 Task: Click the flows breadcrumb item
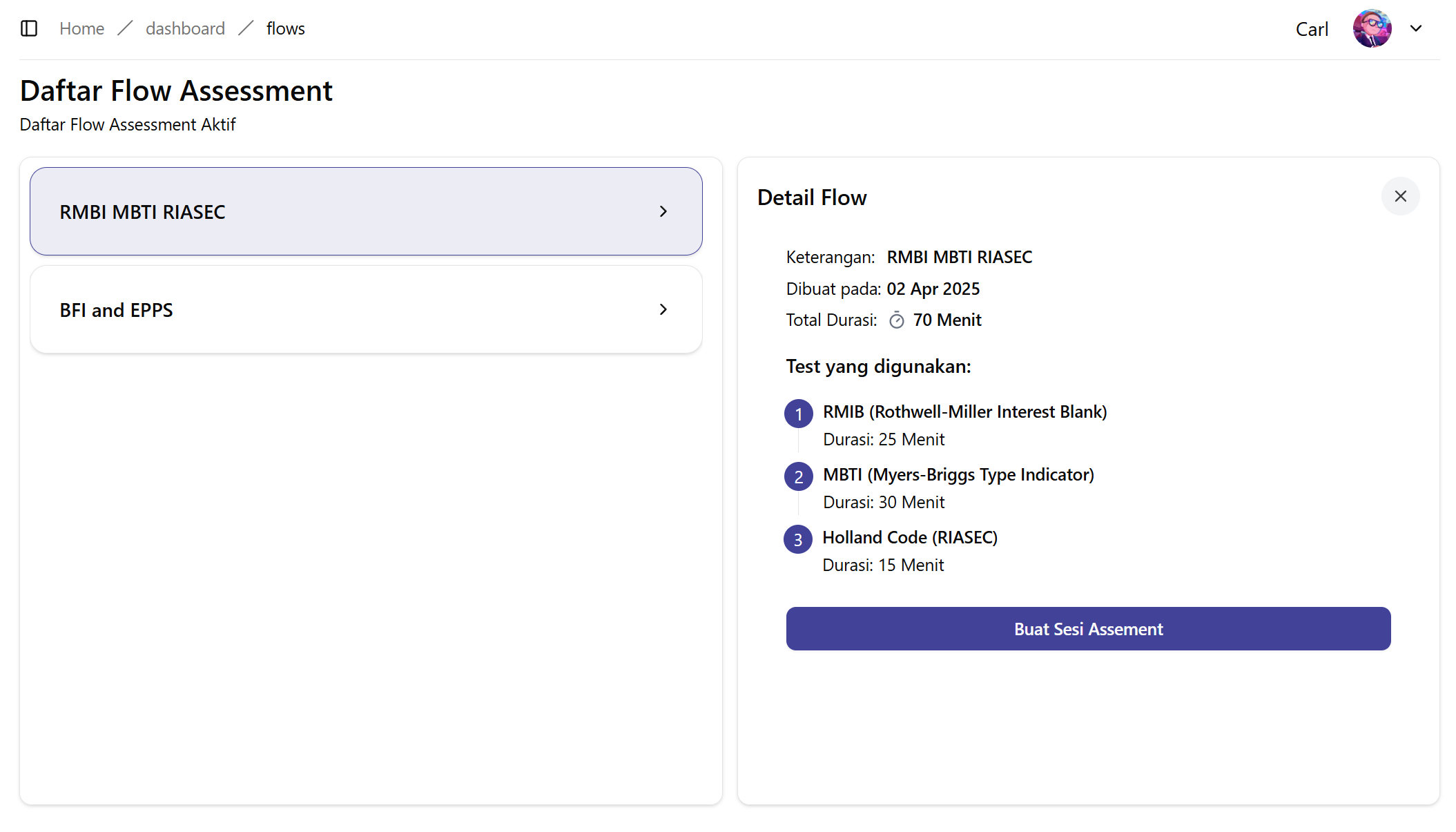tap(285, 28)
